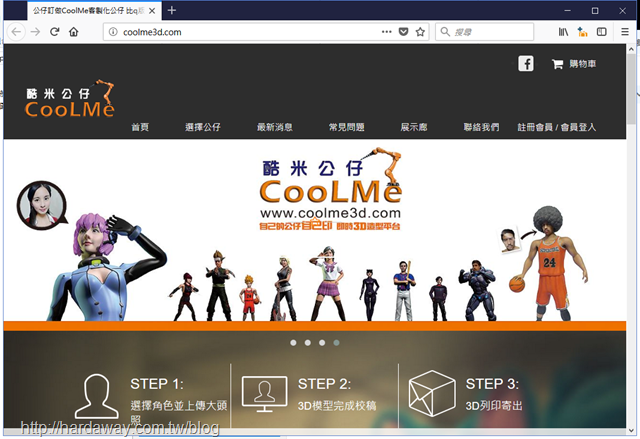Screen dimensions: 640x439
Task: Open 常見問題 FAQ menu item
Action: pos(347,127)
